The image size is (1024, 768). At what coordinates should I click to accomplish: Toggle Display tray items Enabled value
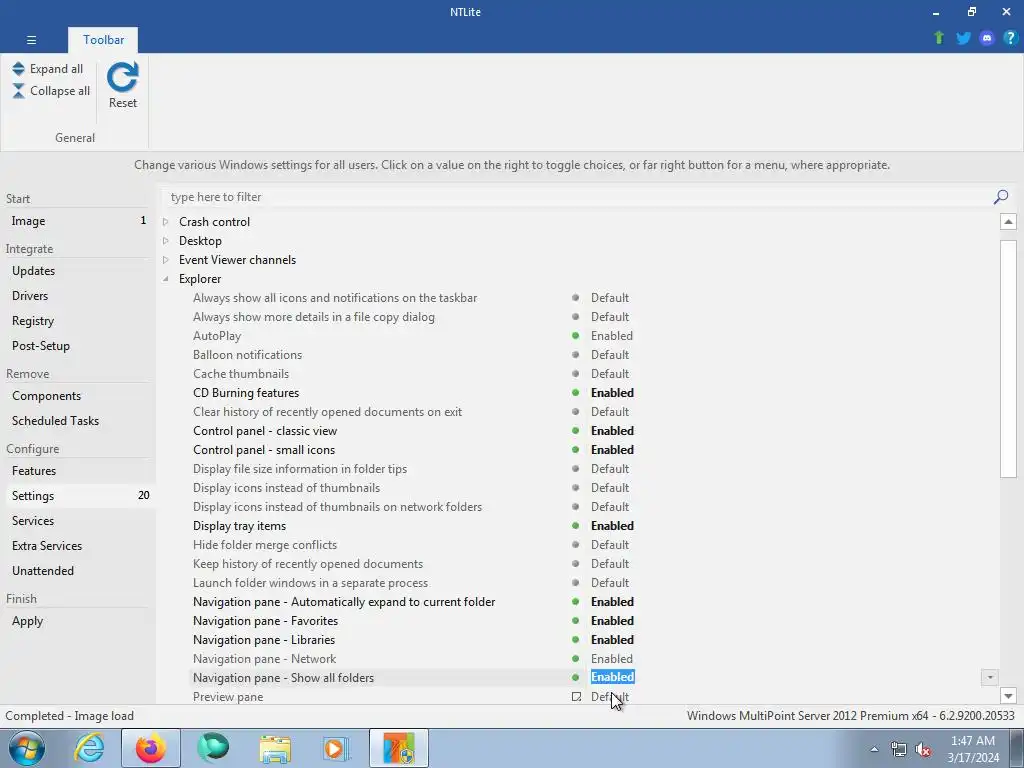(x=613, y=526)
